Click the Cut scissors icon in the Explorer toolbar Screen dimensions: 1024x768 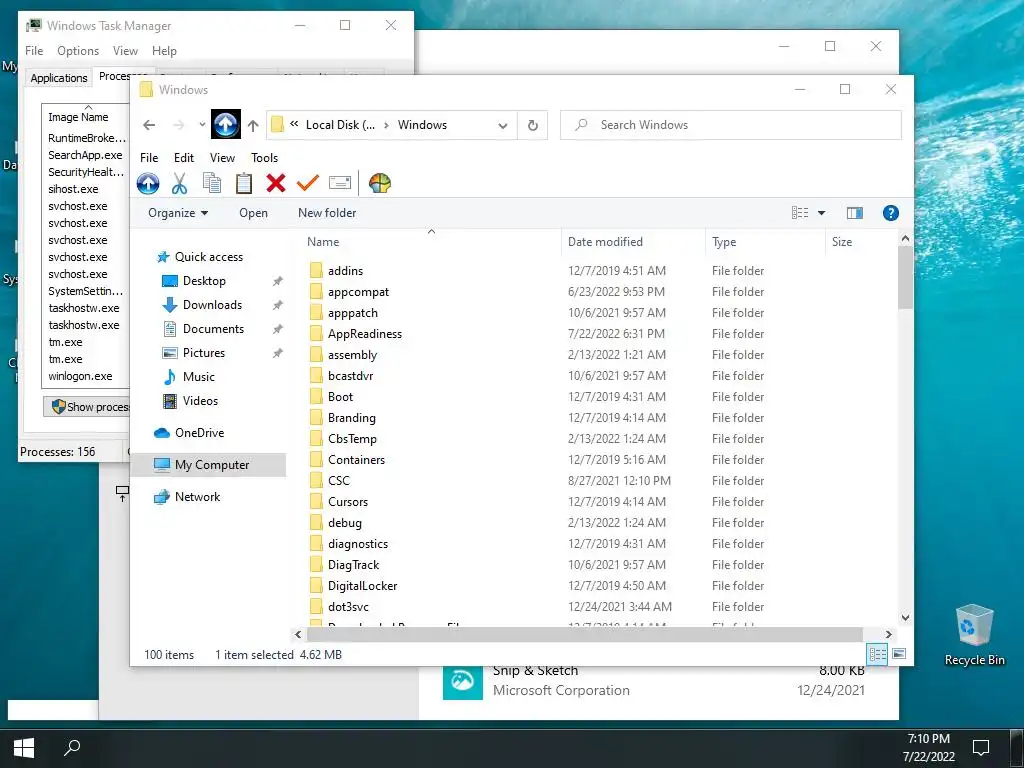click(x=180, y=184)
